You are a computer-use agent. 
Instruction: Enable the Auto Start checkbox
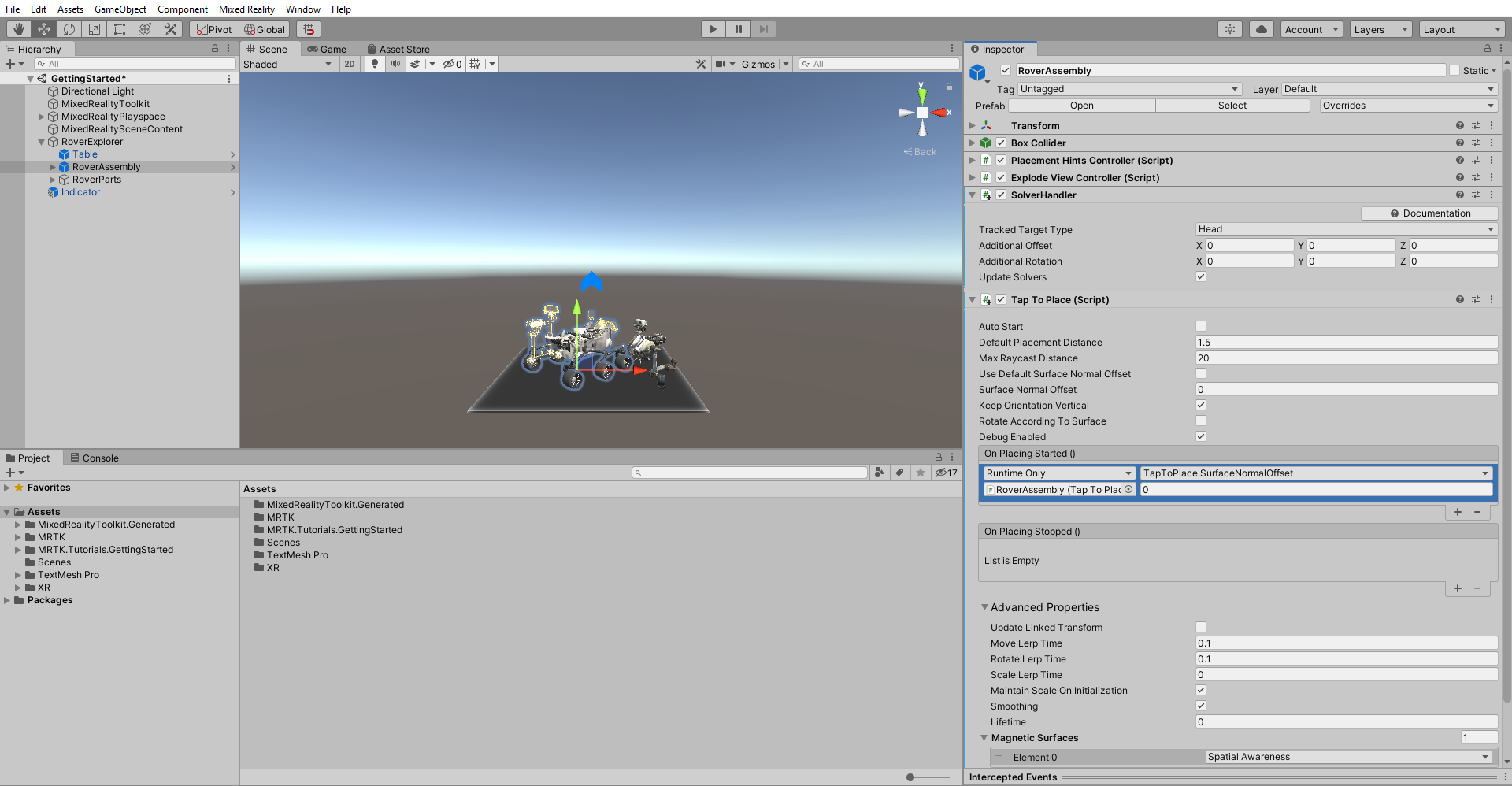[x=1201, y=326]
